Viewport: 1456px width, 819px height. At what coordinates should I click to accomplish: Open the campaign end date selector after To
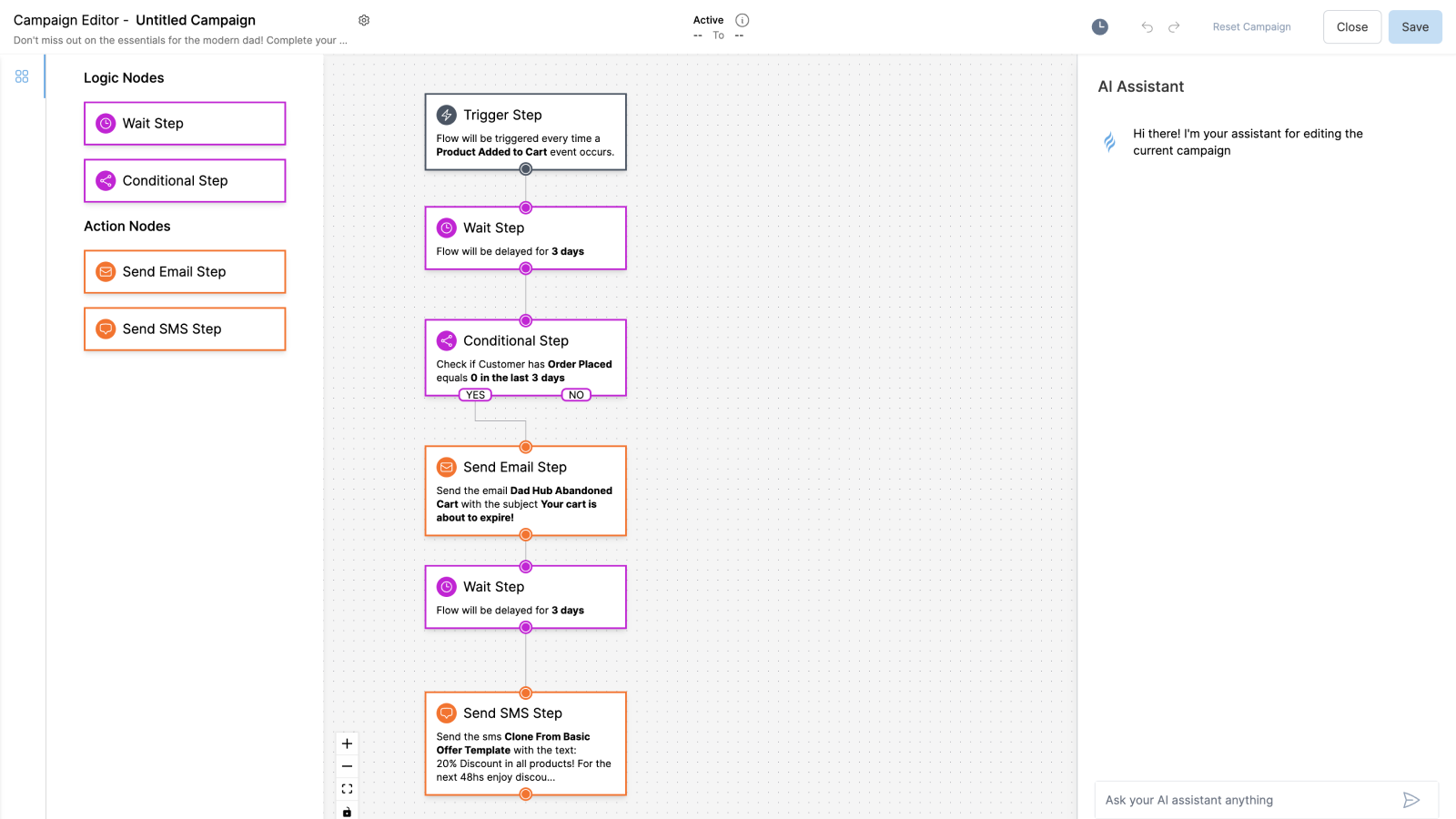coord(739,35)
